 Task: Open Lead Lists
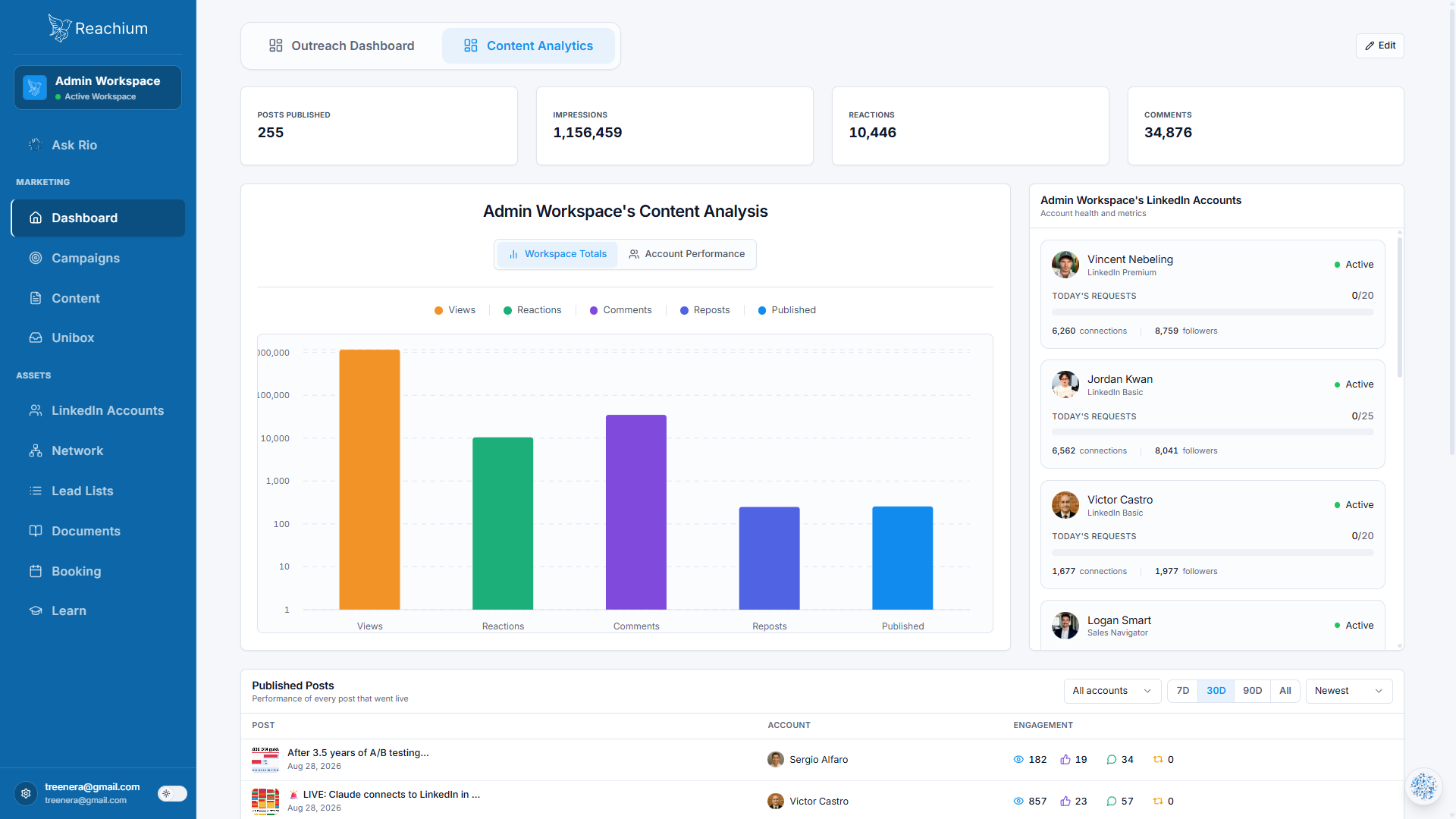pyautogui.click(x=98, y=491)
